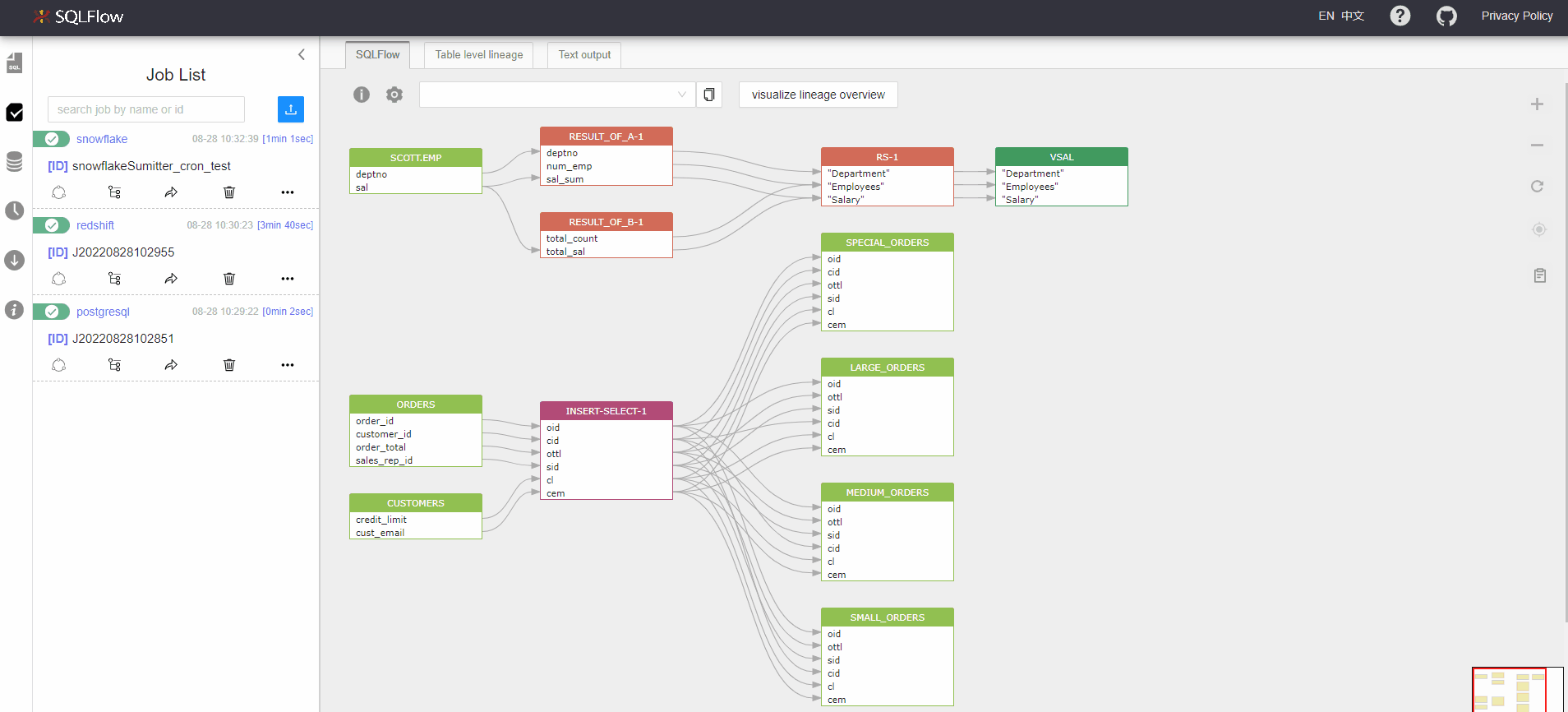Open the help question mark icon
1568x712 pixels.
(x=1400, y=16)
